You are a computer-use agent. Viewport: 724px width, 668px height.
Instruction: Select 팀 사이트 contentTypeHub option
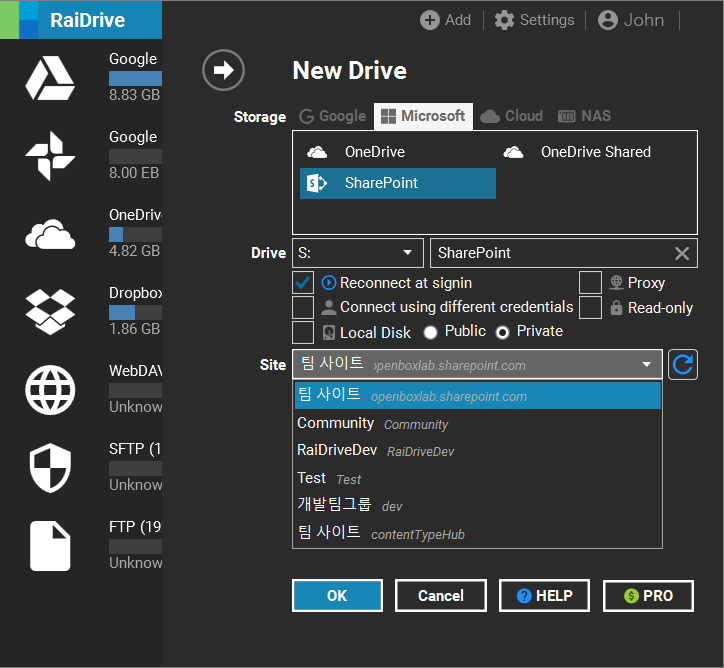477,533
